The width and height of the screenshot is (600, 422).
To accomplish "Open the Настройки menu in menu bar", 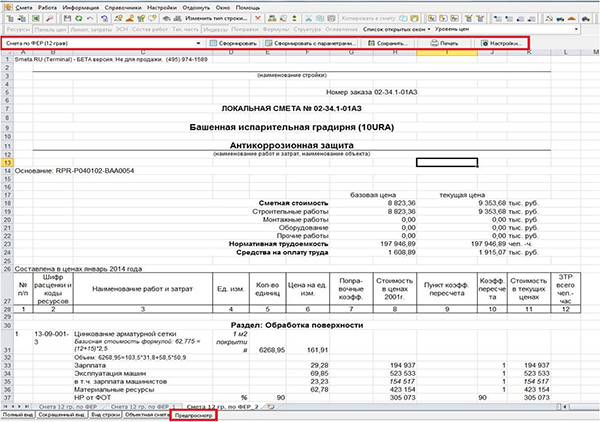I will (162, 7).
